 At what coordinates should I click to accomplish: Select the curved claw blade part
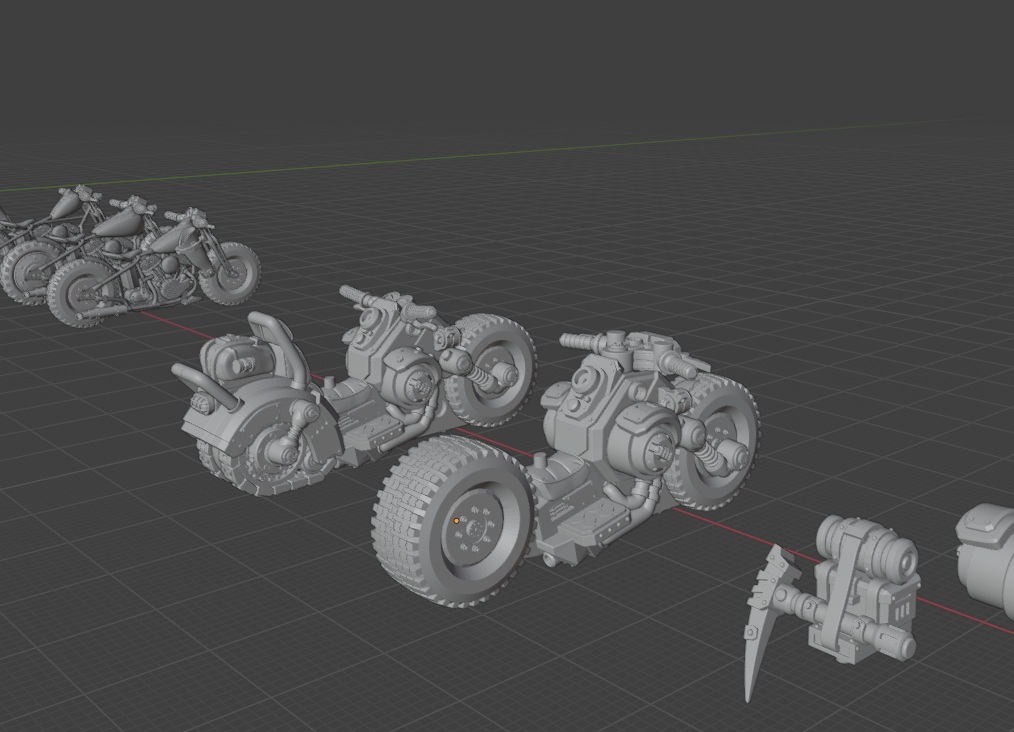[x=766, y=621]
